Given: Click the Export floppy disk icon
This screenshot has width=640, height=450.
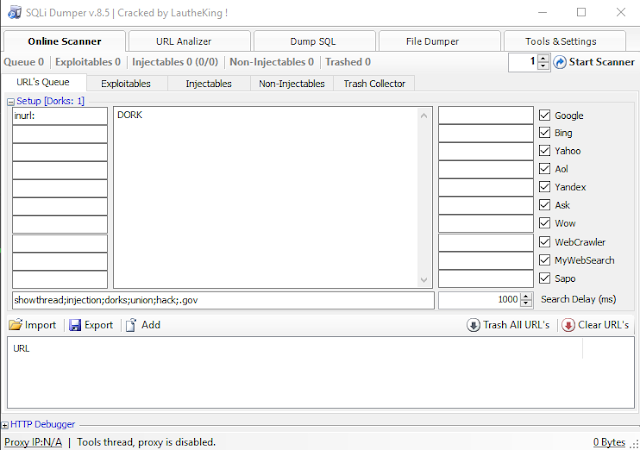Looking at the screenshot, I should coord(75,325).
